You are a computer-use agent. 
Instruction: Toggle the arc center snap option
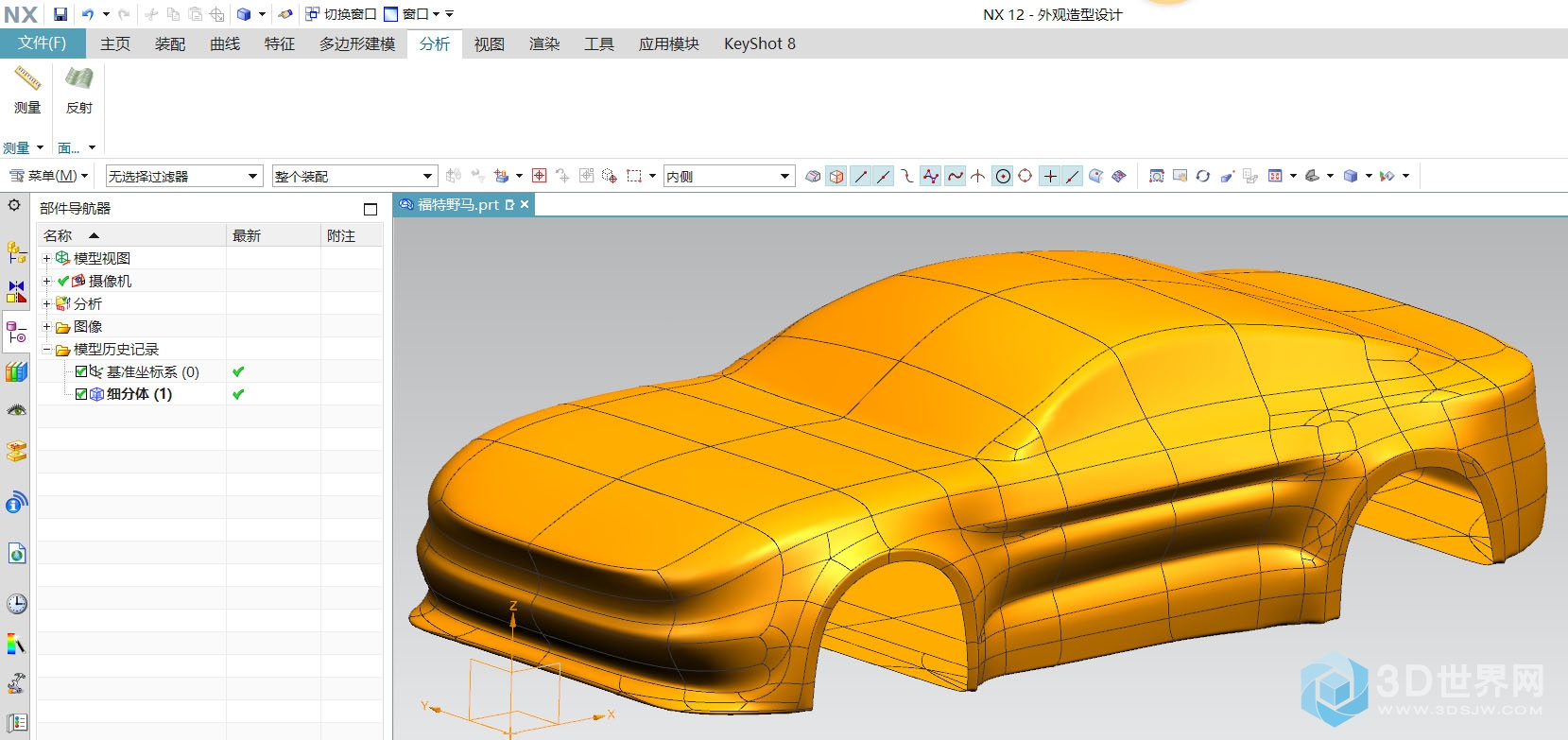point(1003,176)
